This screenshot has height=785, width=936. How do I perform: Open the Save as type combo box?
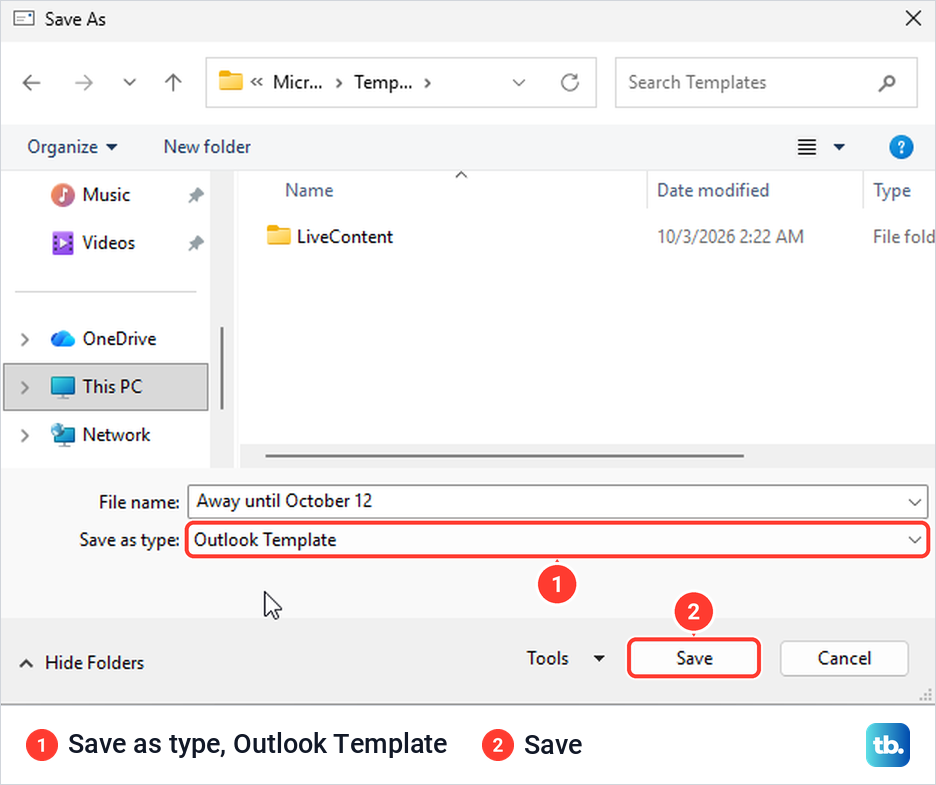click(558, 540)
